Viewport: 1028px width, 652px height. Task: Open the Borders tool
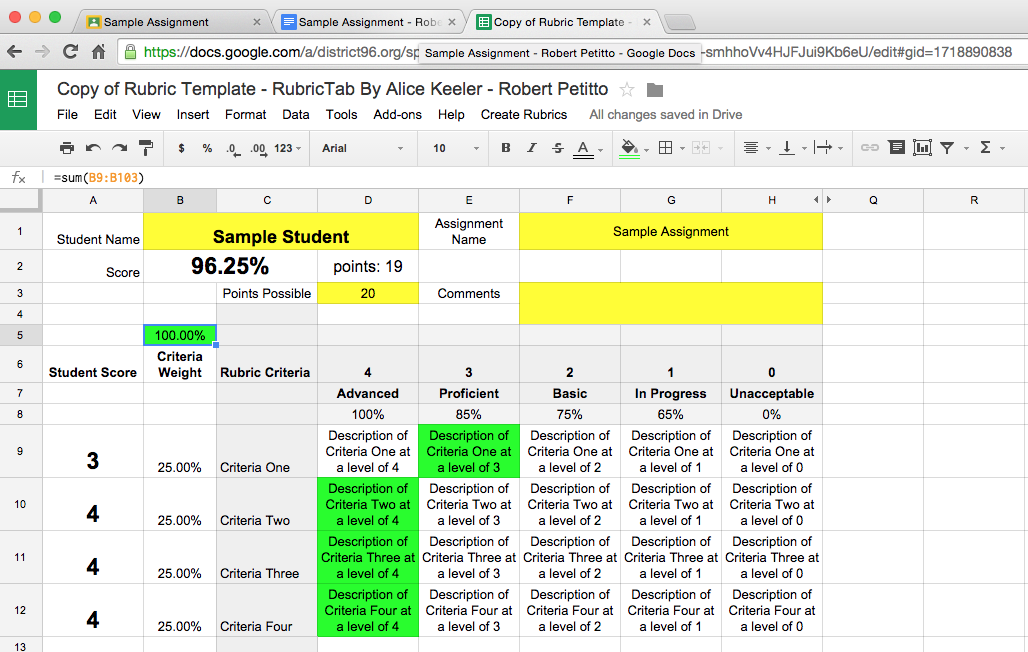tap(665, 148)
